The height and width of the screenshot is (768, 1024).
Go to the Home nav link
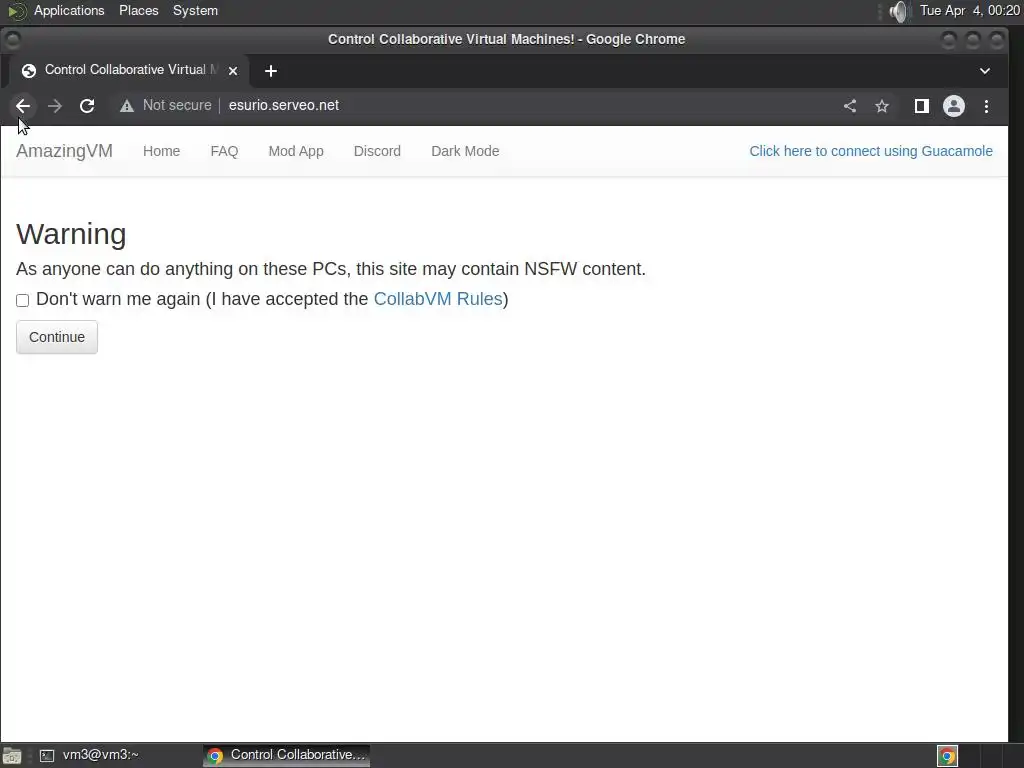tap(161, 152)
